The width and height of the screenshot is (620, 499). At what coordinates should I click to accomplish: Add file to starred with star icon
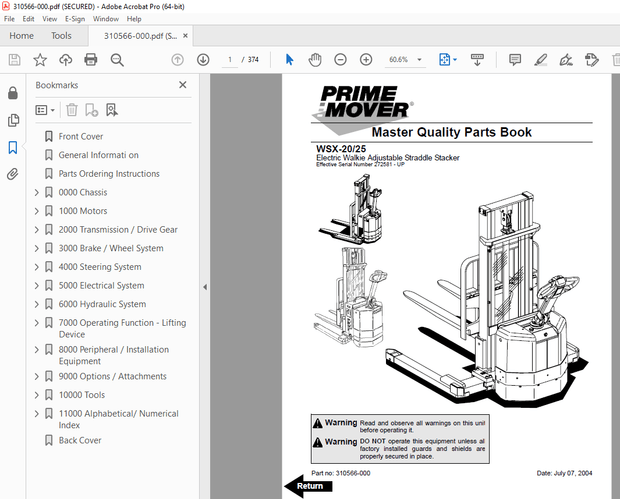(x=40, y=60)
